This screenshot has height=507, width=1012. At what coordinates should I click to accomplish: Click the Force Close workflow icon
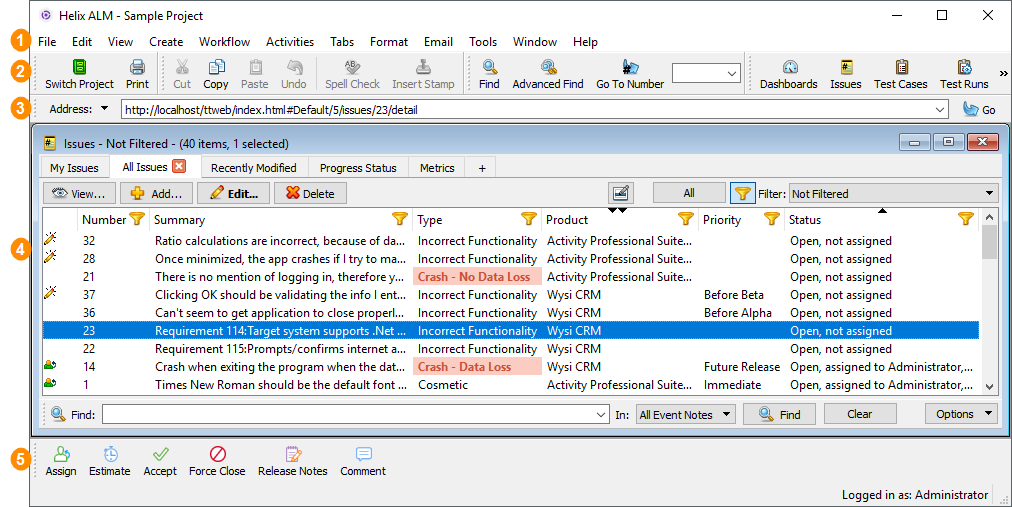[217, 455]
